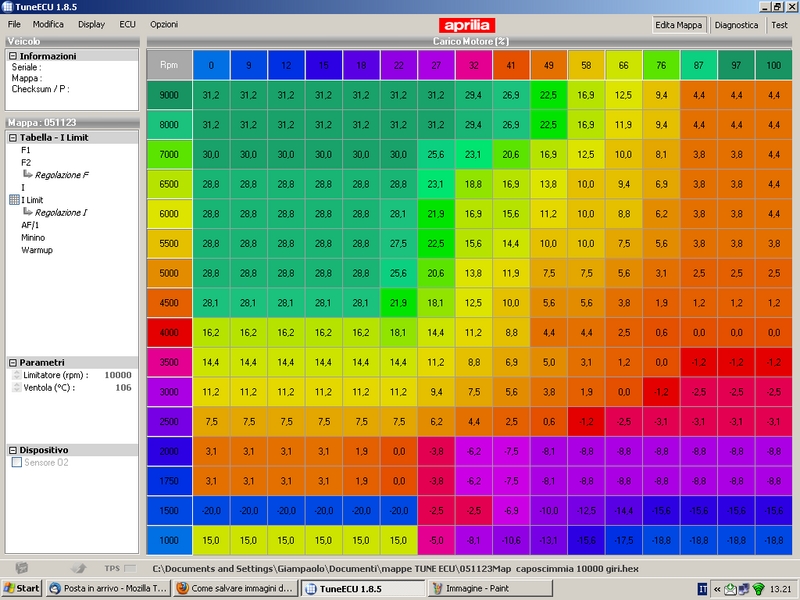Viewport: 800px width, 600px height.
Task: Switch to the Diagnostica tab
Action: click(736, 25)
